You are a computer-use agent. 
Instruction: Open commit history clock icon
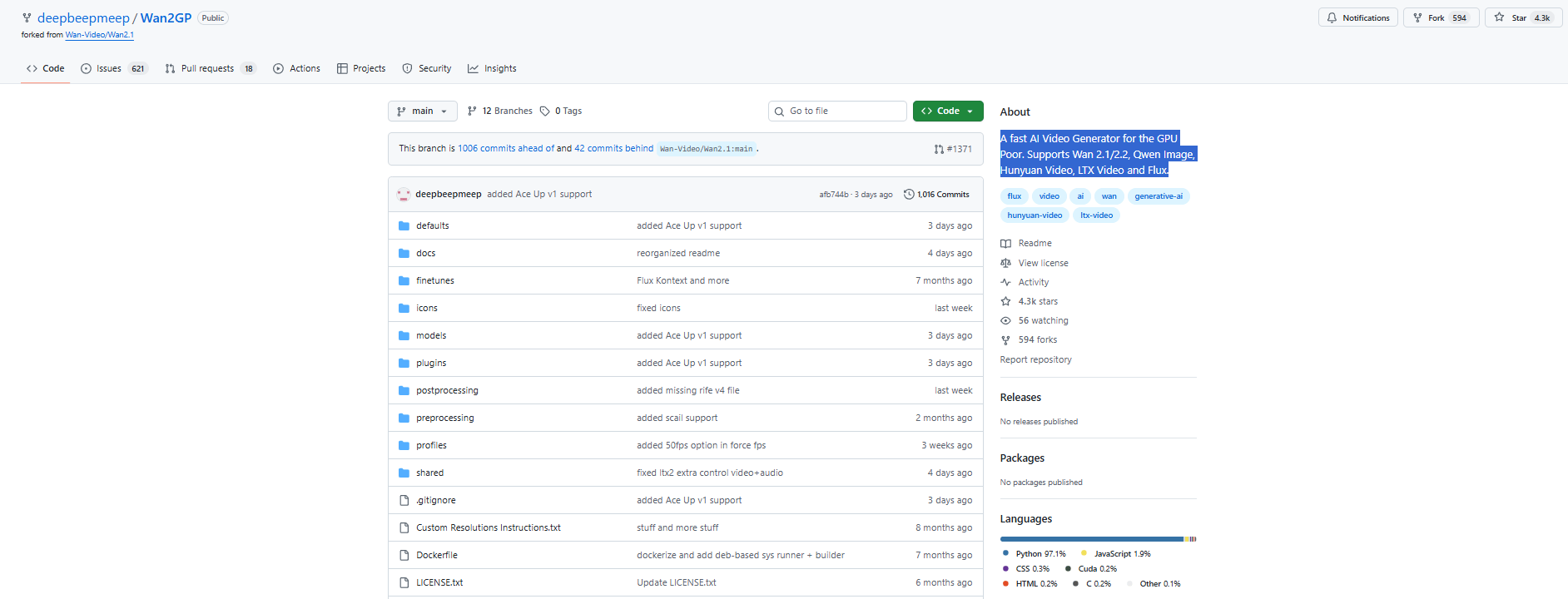[x=909, y=195]
